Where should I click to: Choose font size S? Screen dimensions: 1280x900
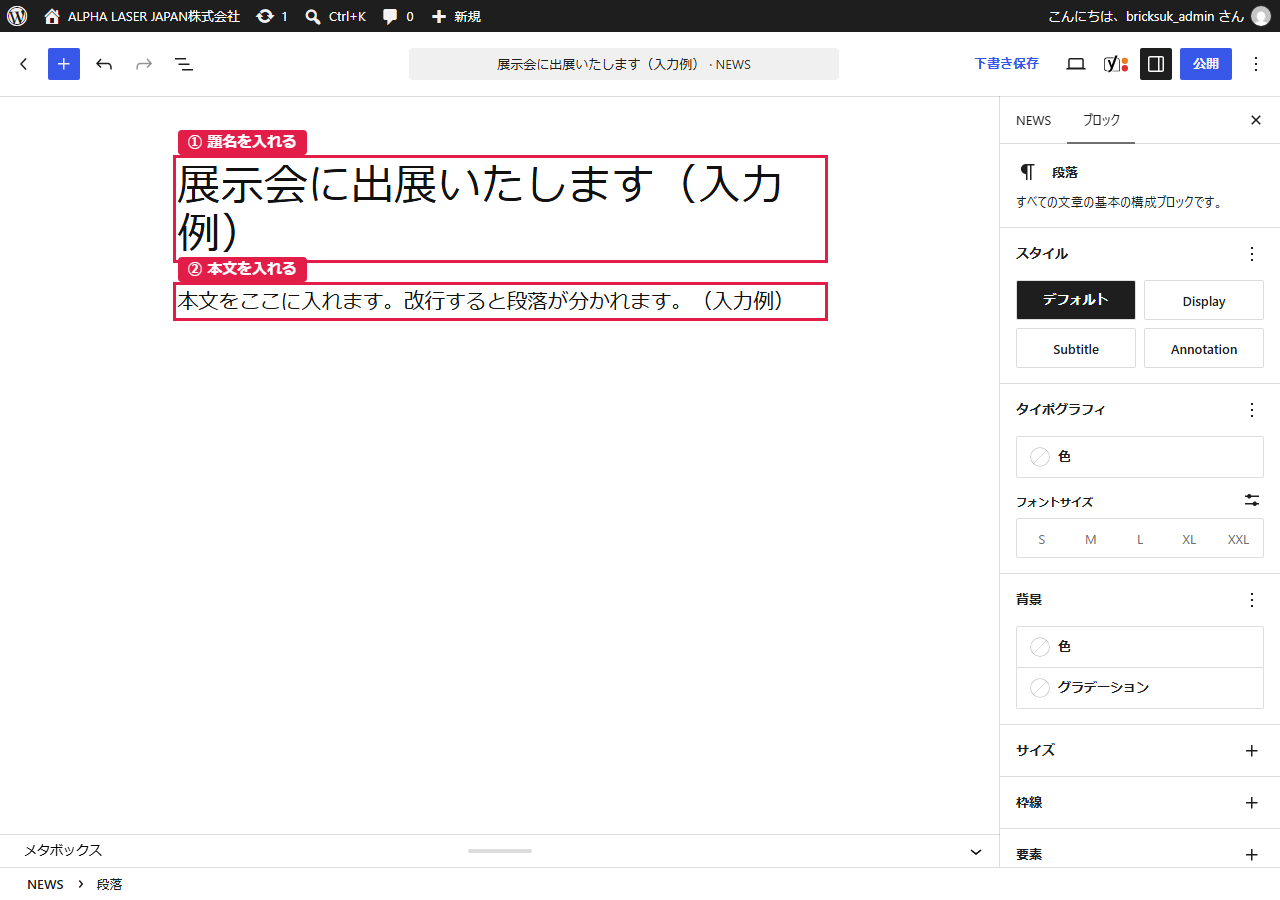coord(1041,539)
